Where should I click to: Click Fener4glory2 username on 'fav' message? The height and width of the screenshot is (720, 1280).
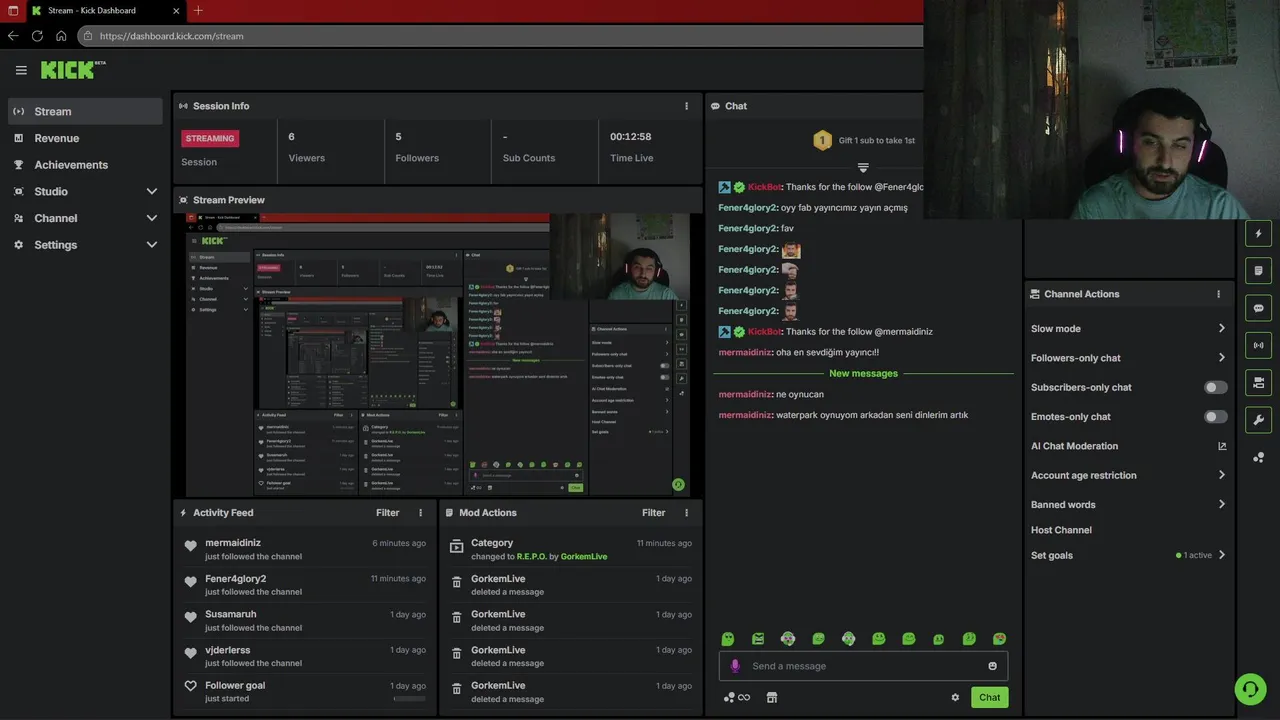coord(747,228)
